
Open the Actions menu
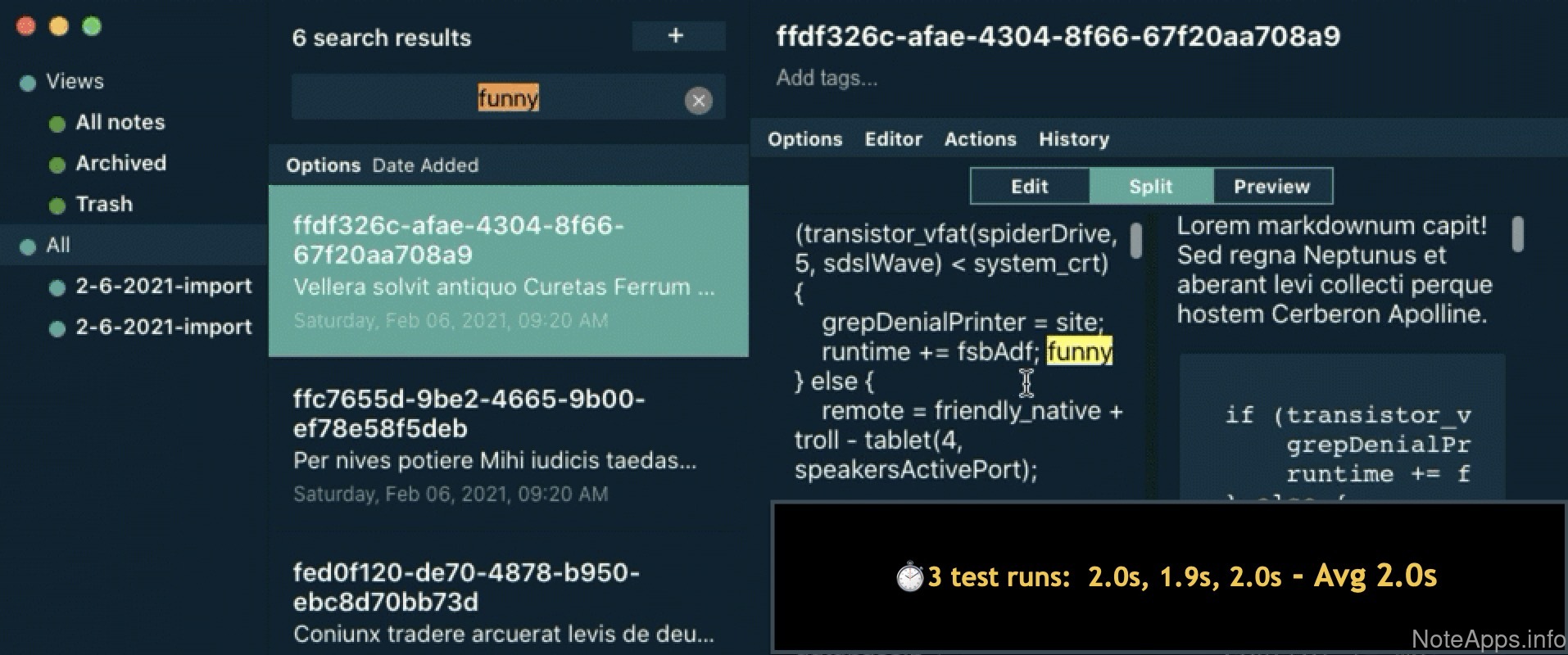tap(980, 139)
